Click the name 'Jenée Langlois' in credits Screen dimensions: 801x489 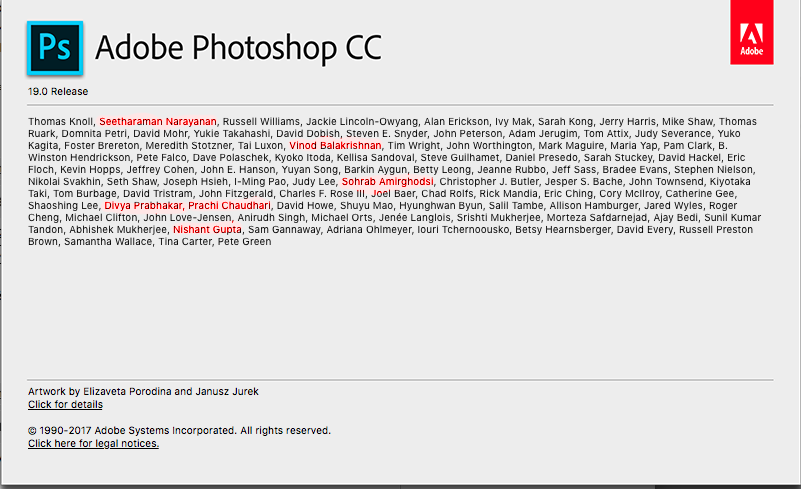tap(415, 218)
